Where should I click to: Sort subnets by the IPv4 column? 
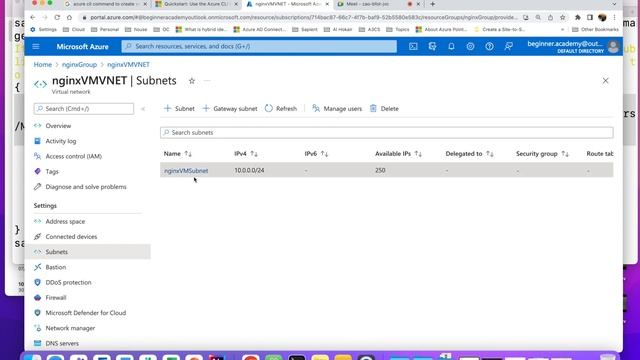point(246,154)
